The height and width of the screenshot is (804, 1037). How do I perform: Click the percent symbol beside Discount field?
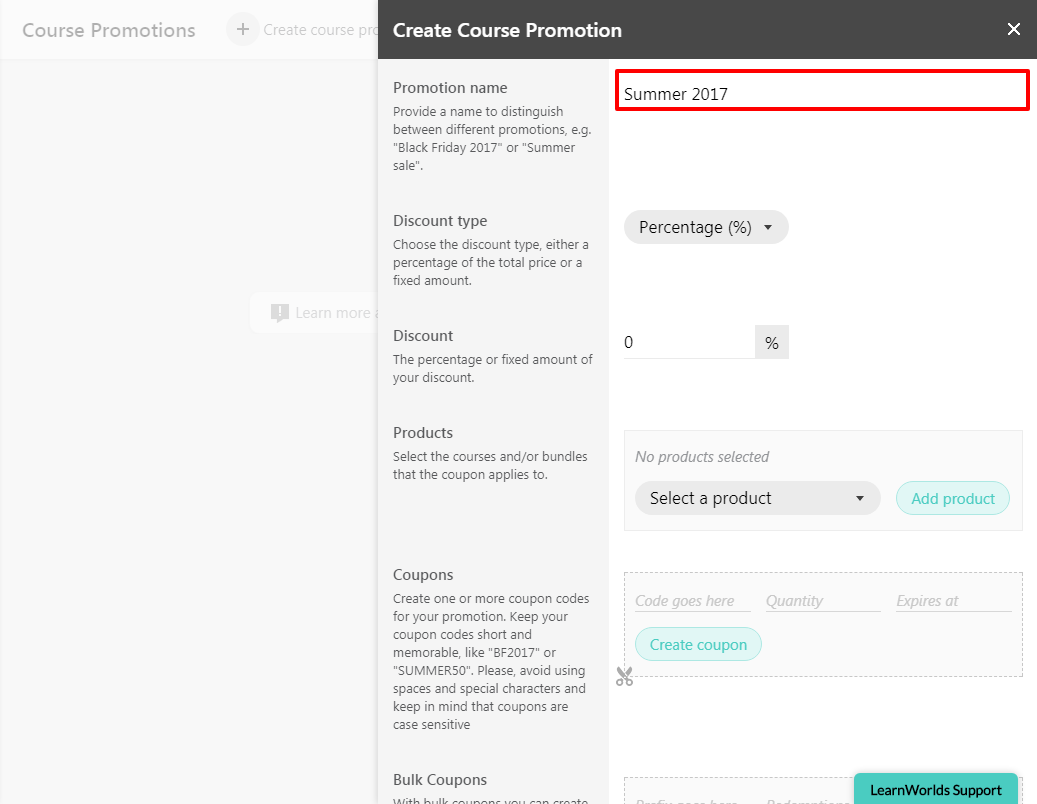(772, 342)
